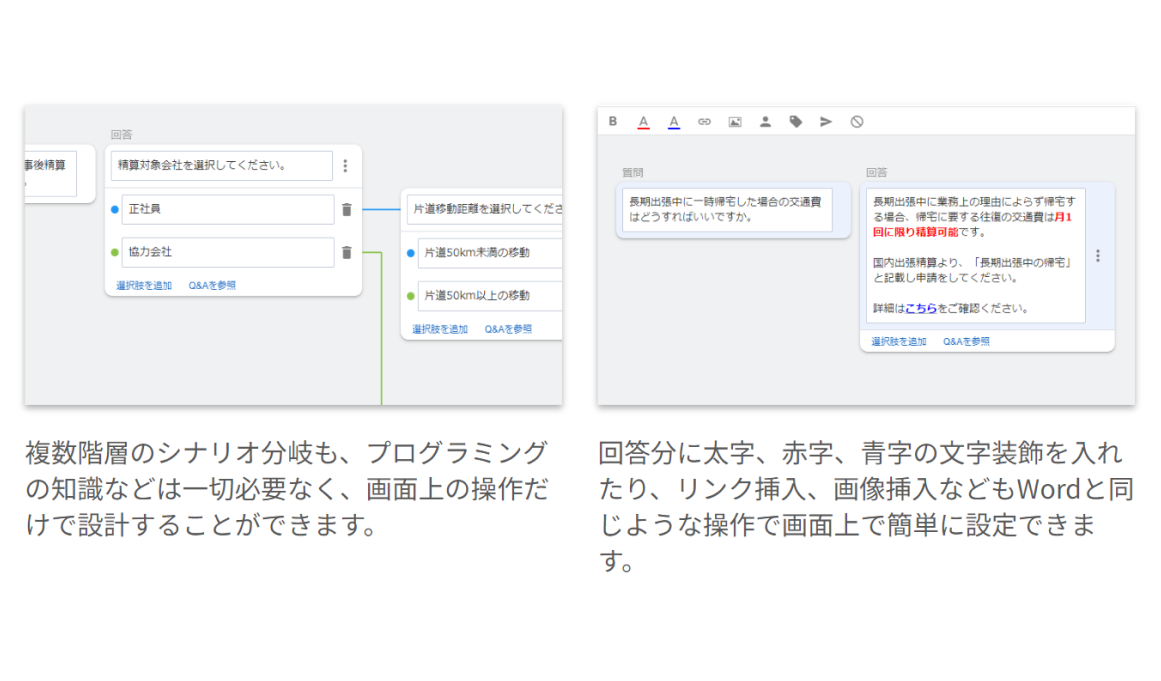
Task: Edit 片道移動距離を選択 field
Action: tap(484, 209)
